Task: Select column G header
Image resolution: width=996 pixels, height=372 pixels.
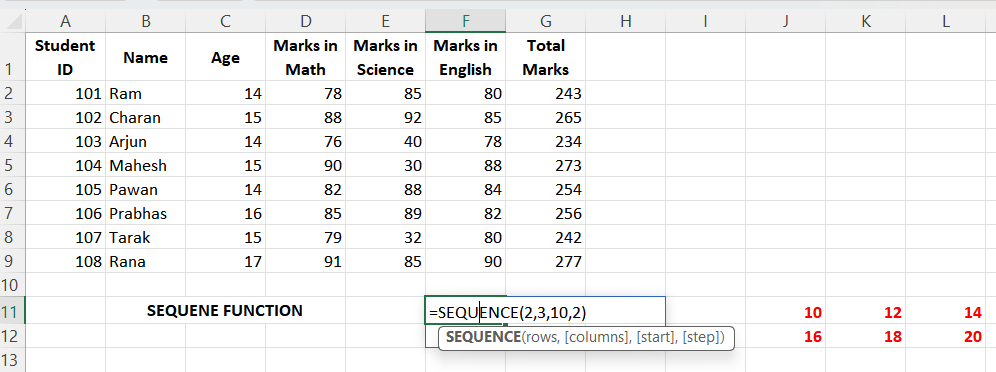Action: click(546, 21)
